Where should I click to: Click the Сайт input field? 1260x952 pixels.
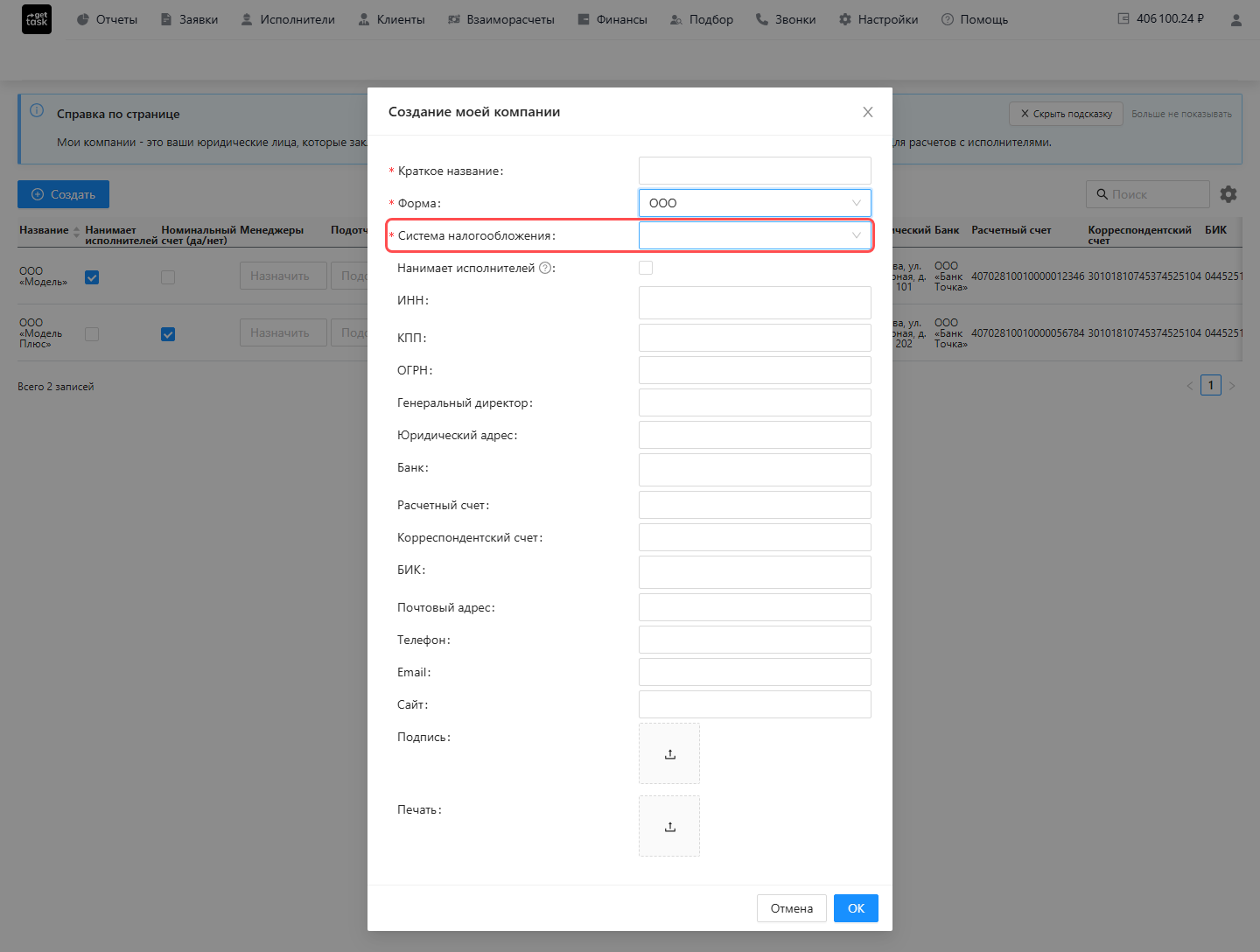coord(755,704)
